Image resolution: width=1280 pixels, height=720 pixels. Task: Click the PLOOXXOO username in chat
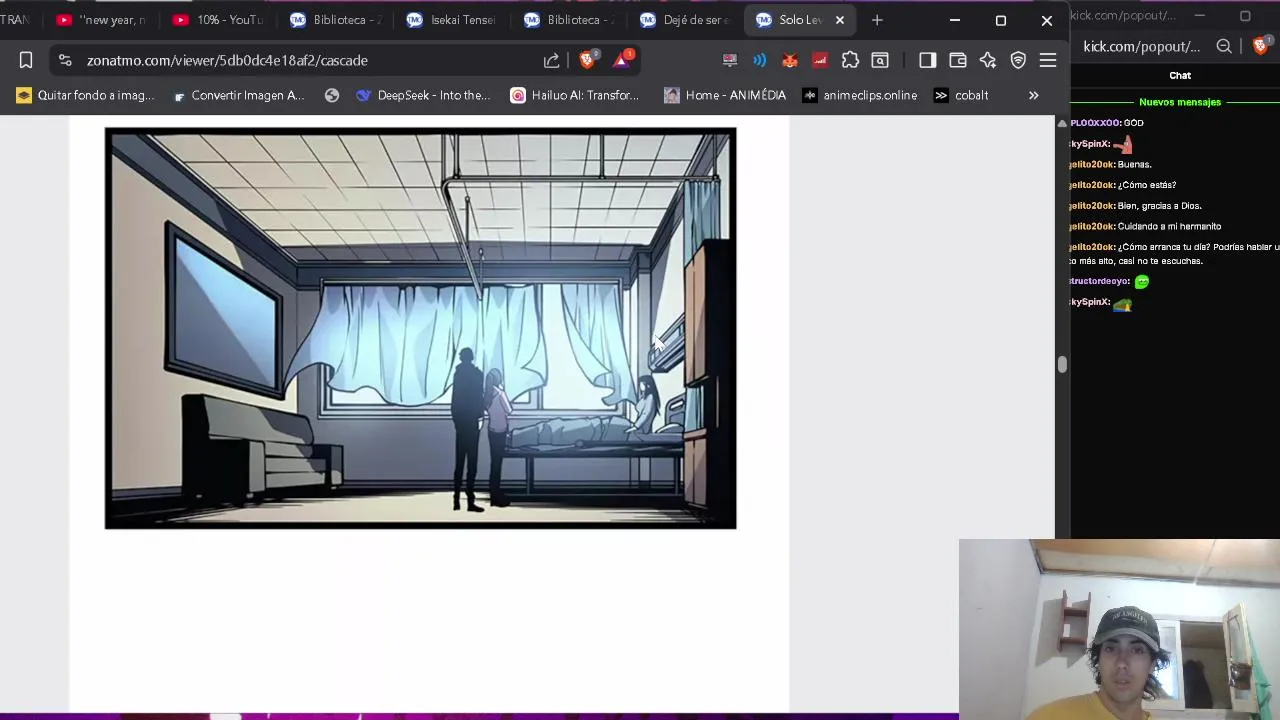click(1095, 123)
